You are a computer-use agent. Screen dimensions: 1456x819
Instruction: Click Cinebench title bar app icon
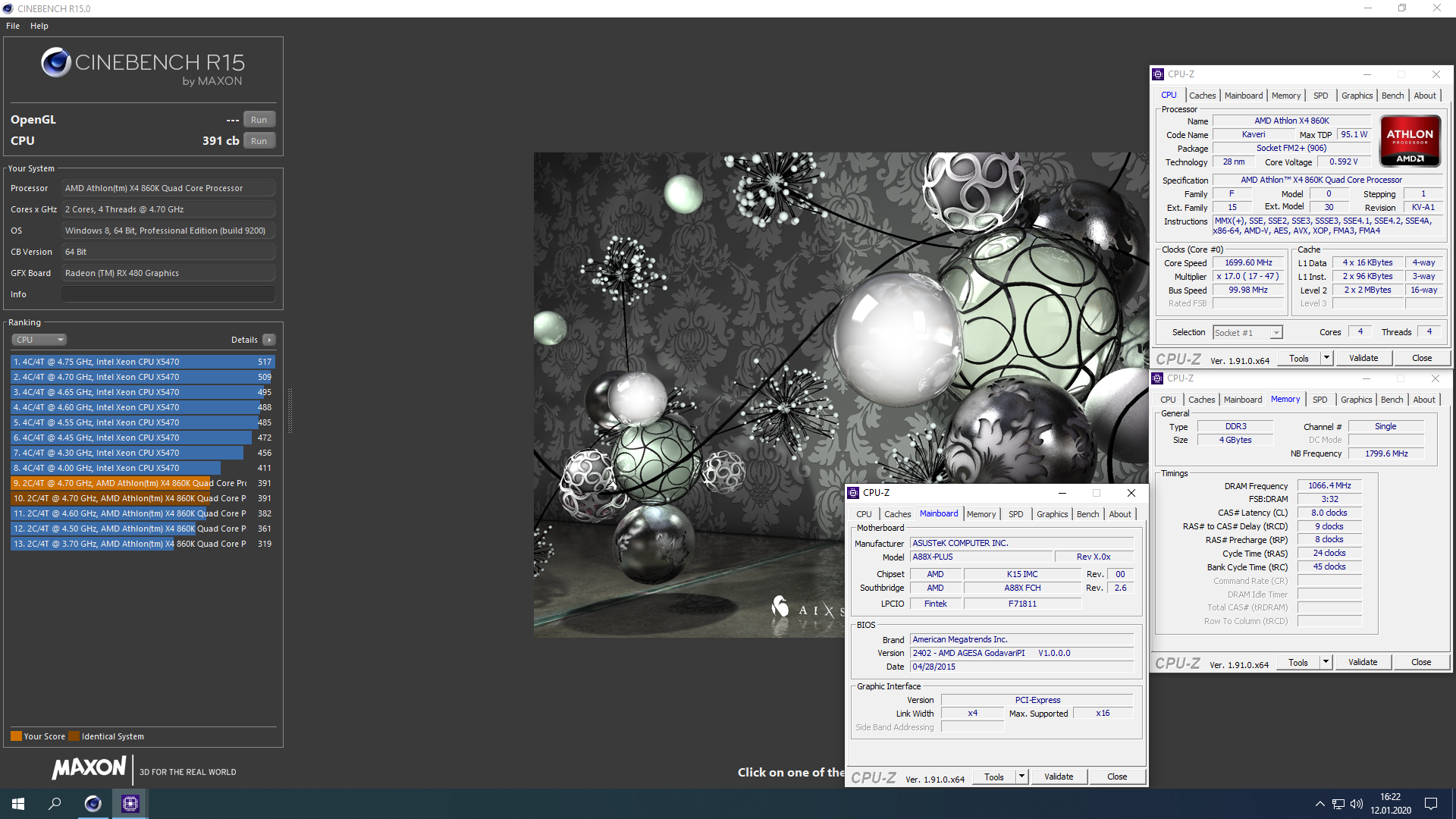click(8, 8)
